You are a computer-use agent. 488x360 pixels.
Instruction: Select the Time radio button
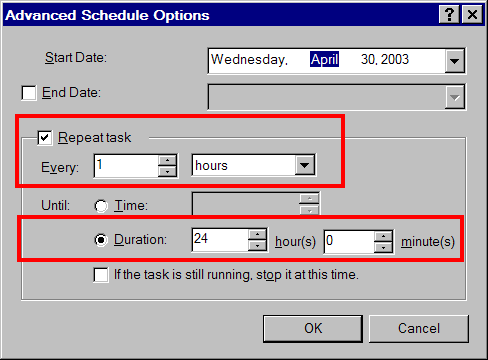(x=101, y=206)
